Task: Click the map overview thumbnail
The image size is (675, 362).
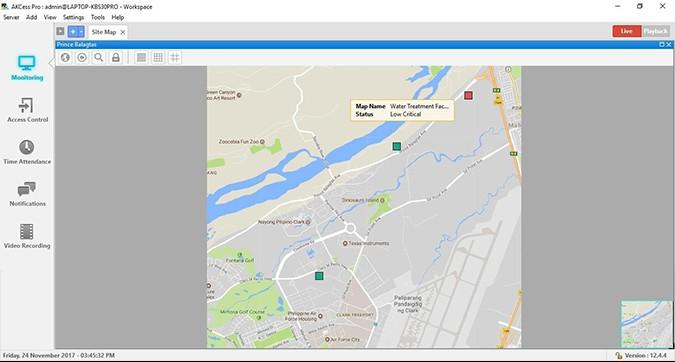Action: [646, 324]
